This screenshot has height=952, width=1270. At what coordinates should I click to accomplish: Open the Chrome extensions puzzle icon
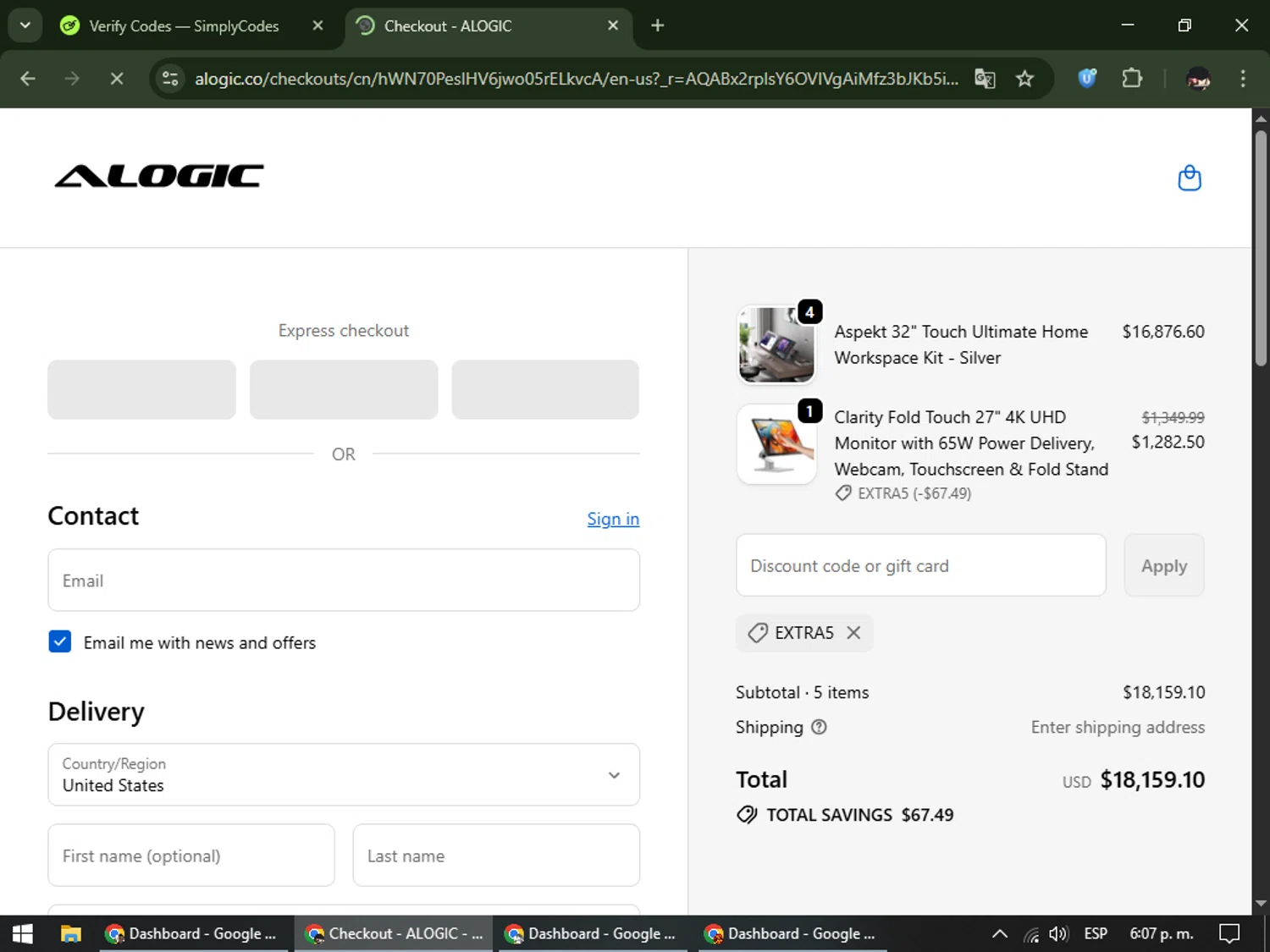click(x=1132, y=79)
